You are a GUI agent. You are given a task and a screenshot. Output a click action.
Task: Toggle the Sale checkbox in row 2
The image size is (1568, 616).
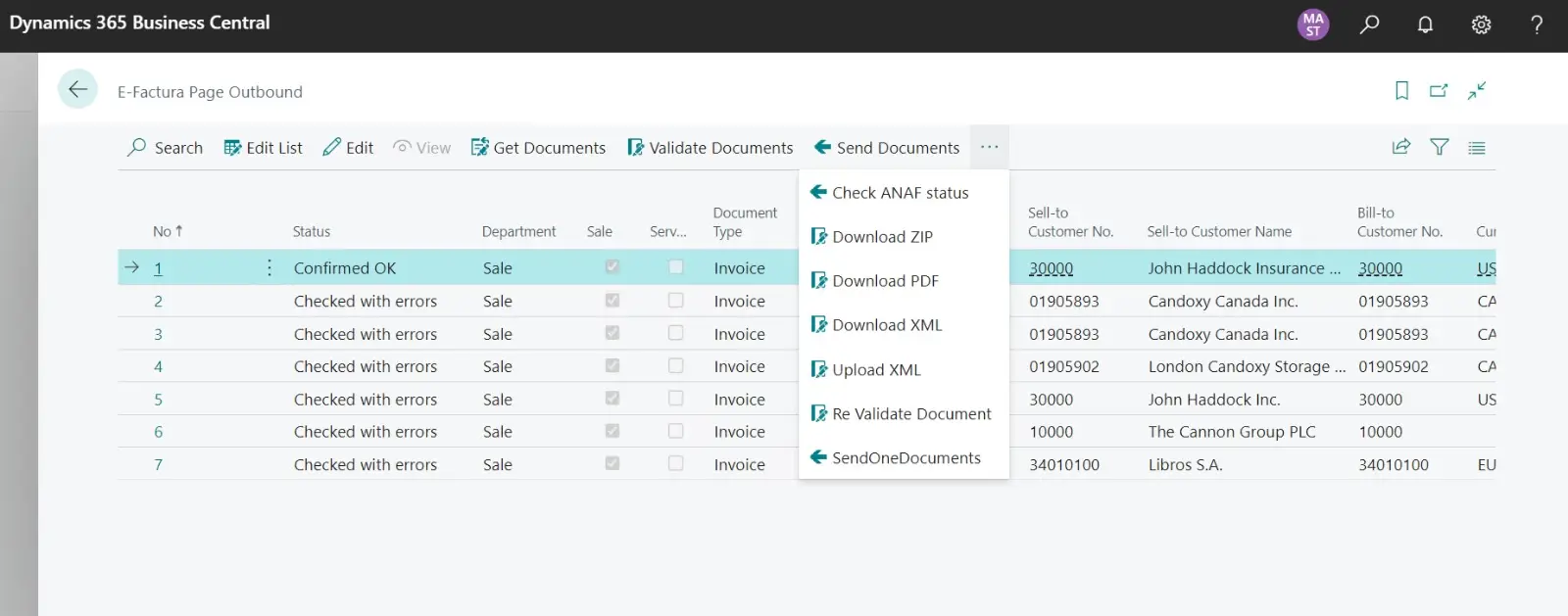pyautogui.click(x=612, y=300)
